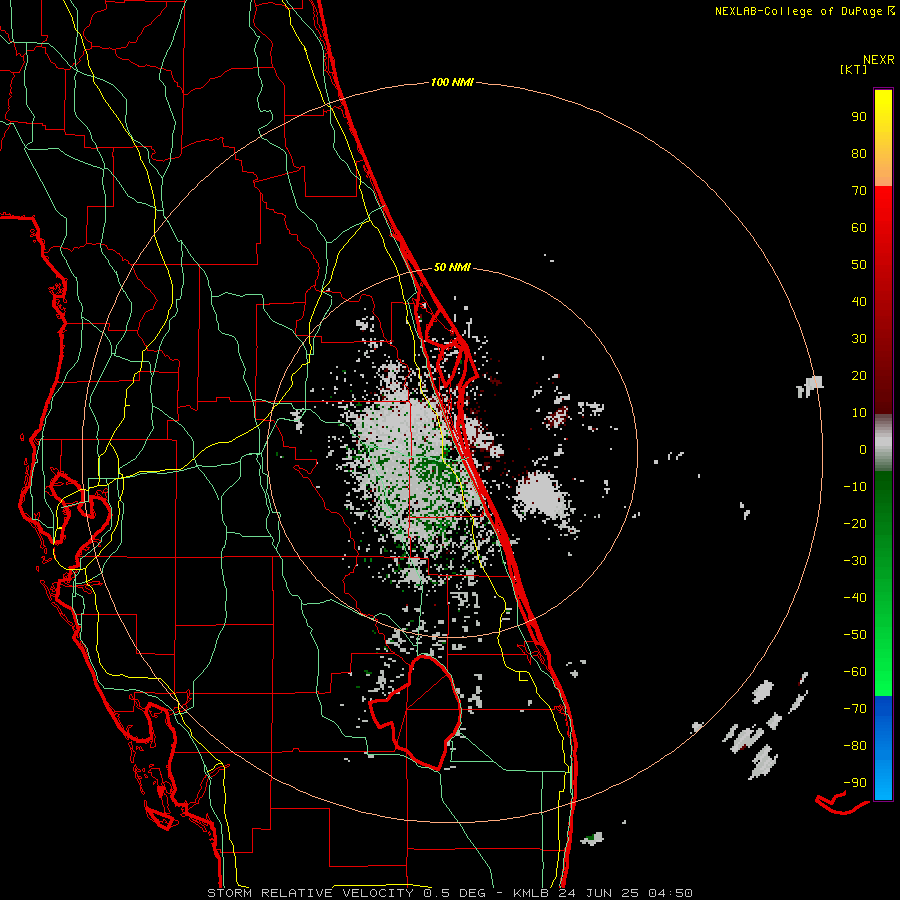Click the -50 scale label
Image resolution: width=900 pixels, height=900 pixels.
855,635
